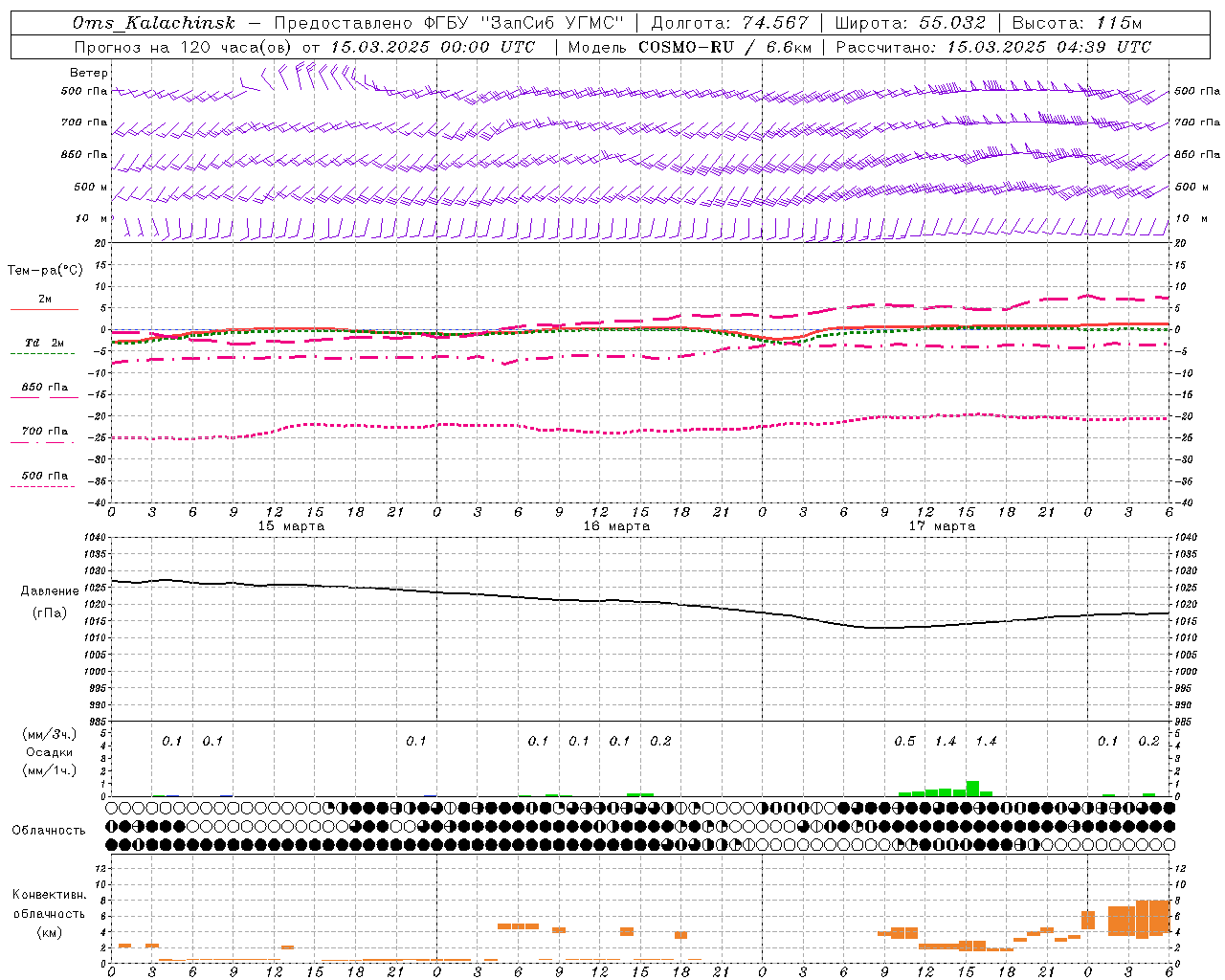The width and height of the screenshot is (1225, 980).
Task: Click the station name Oms_Kalachinsk
Action: click(x=154, y=23)
